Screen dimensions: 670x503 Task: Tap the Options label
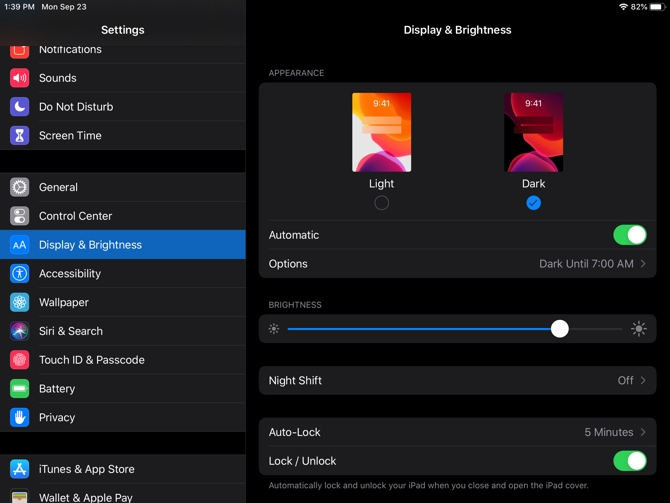coord(288,264)
